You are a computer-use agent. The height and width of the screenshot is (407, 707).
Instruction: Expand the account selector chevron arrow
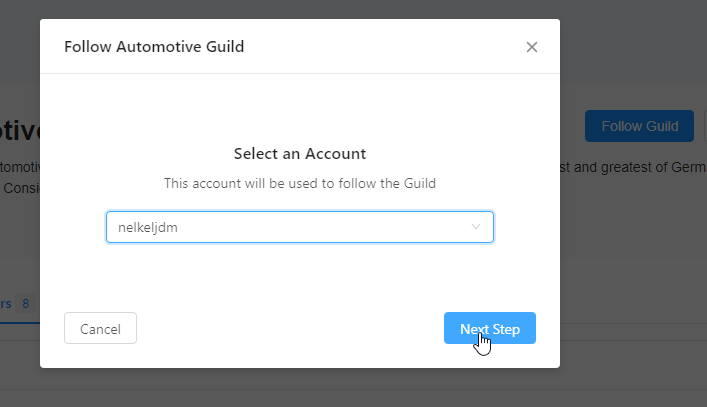point(476,227)
